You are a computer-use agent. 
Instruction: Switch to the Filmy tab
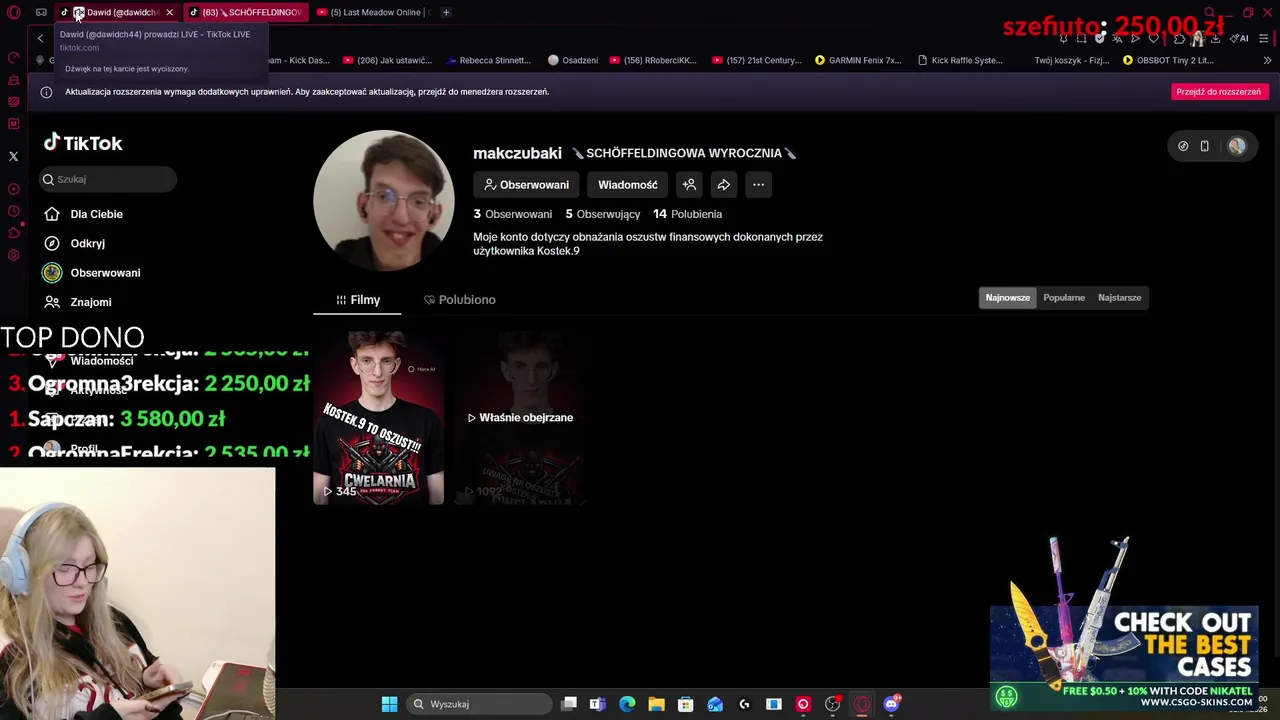(357, 300)
